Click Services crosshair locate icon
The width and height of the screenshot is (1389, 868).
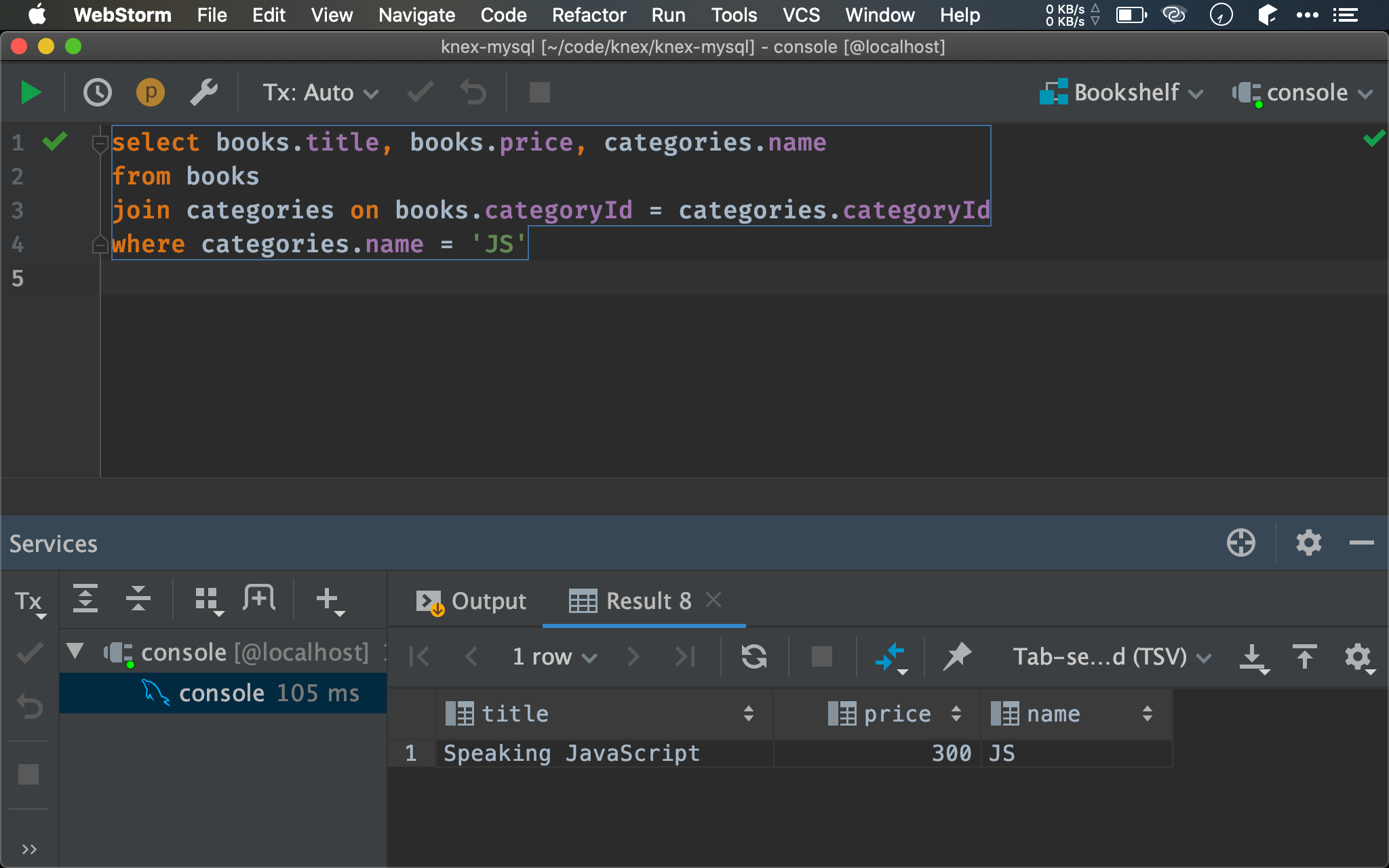click(1241, 543)
